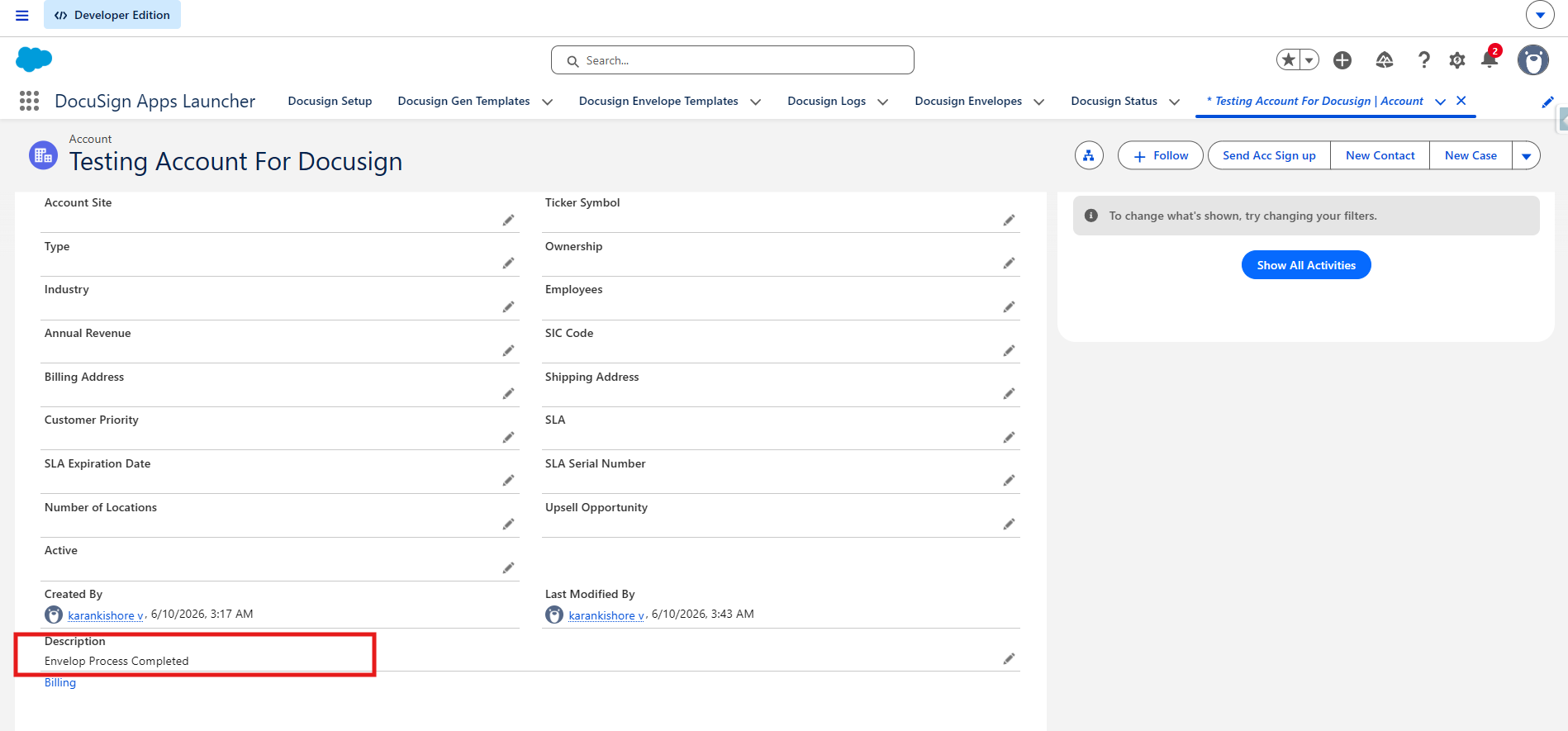The width and height of the screenshot is (1568, 731).
Task: Click the info icon in filter notice
Action: point(1090,216)
